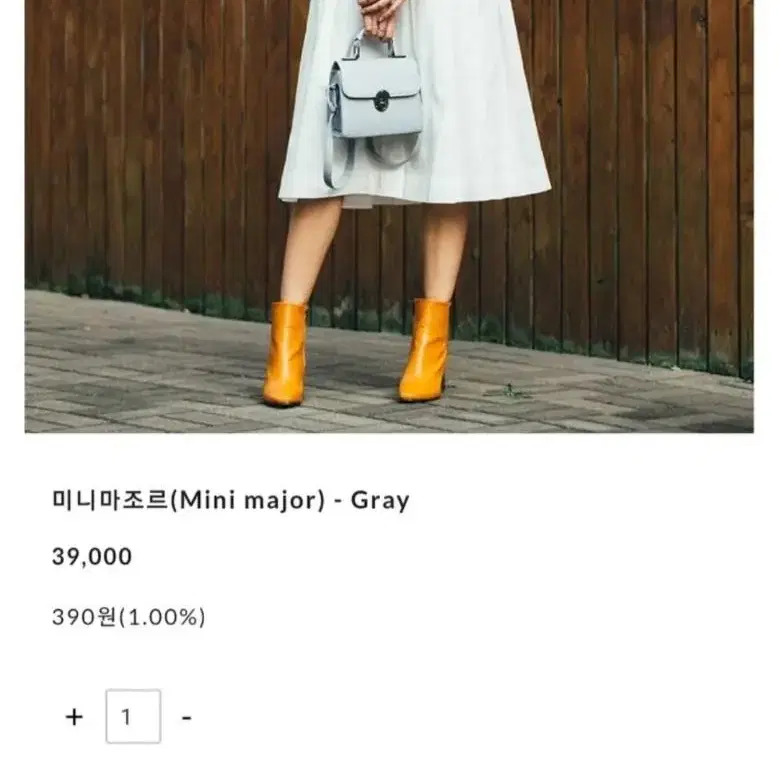Decrease quantity with the minus icon

coord(186,717)
